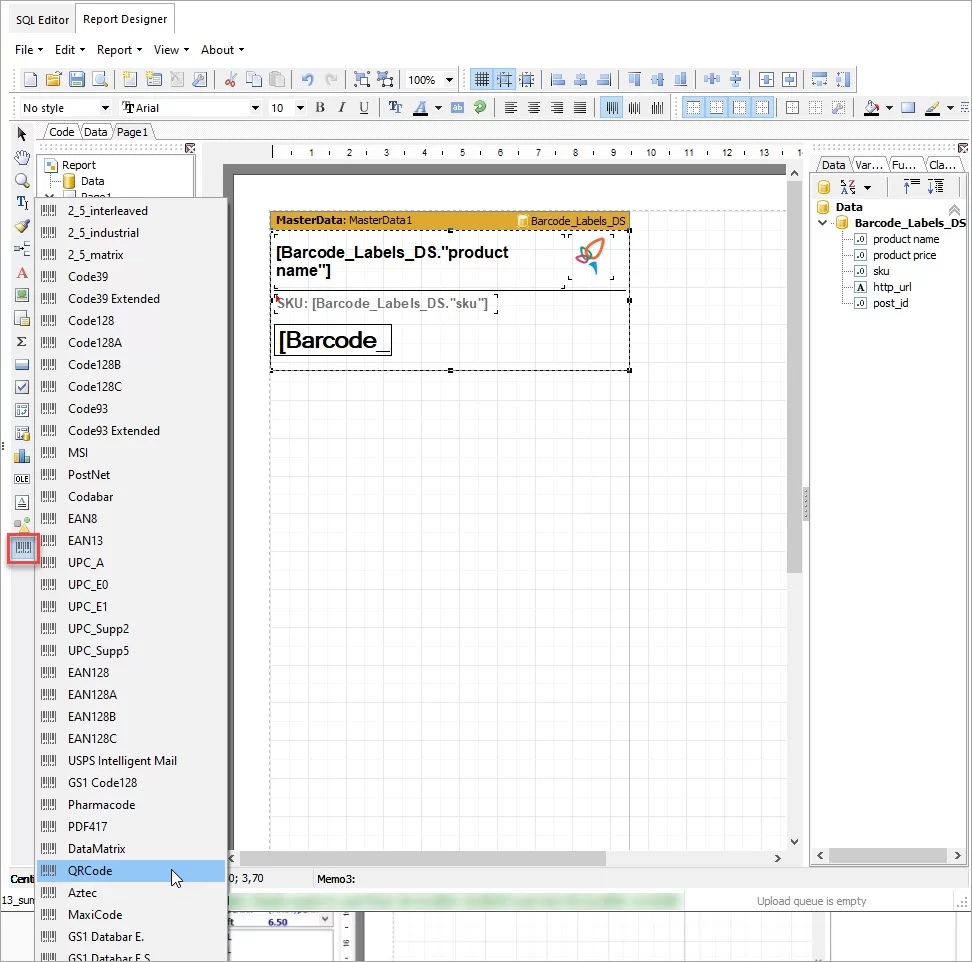Choose the OLE object tool
Screen dimensions: 972x962
tap(22, 479)
